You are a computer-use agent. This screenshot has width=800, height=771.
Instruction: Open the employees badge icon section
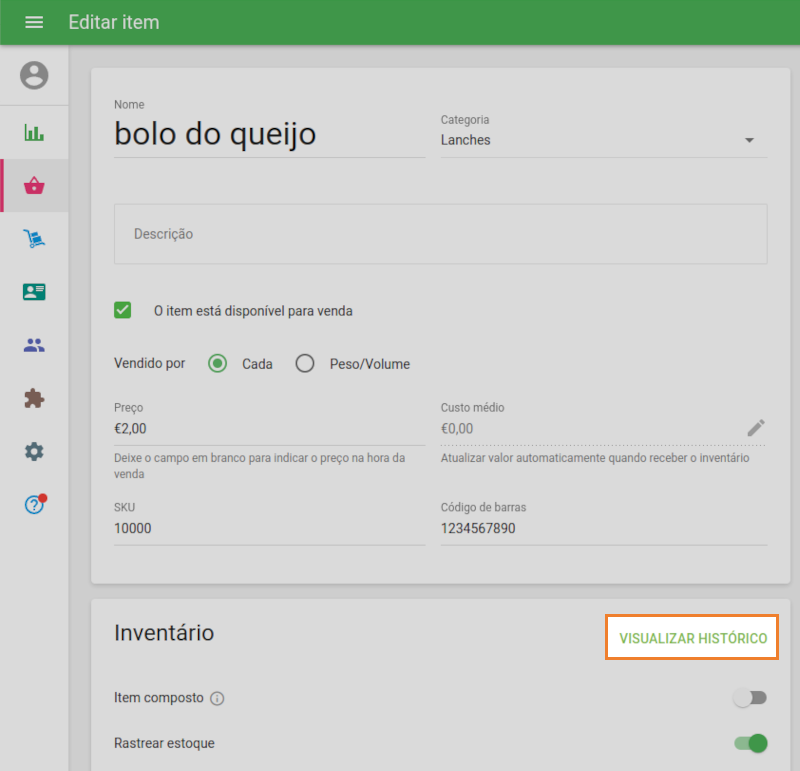(33, 291)
